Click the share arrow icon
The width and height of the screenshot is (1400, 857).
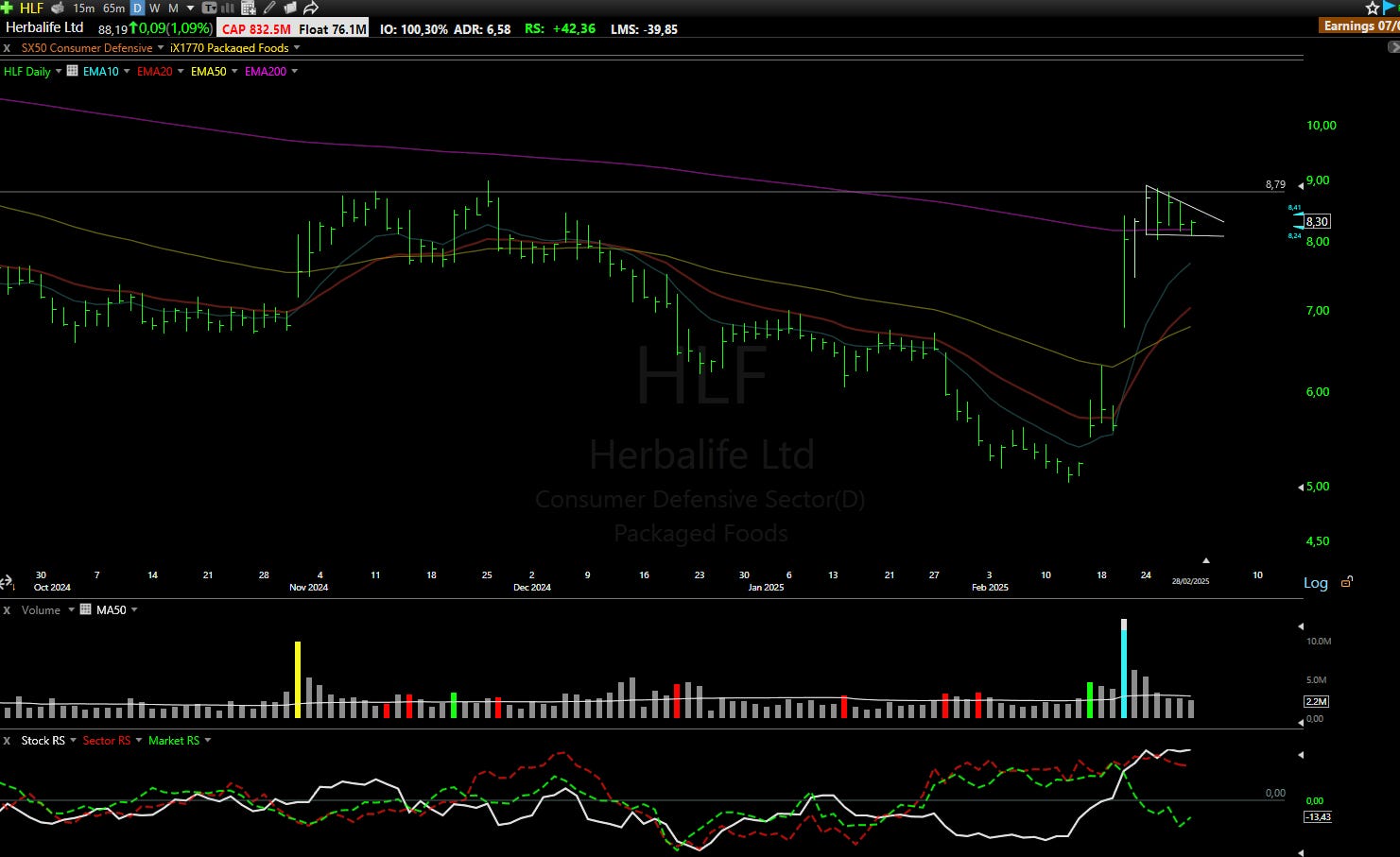tap(311, 8)
